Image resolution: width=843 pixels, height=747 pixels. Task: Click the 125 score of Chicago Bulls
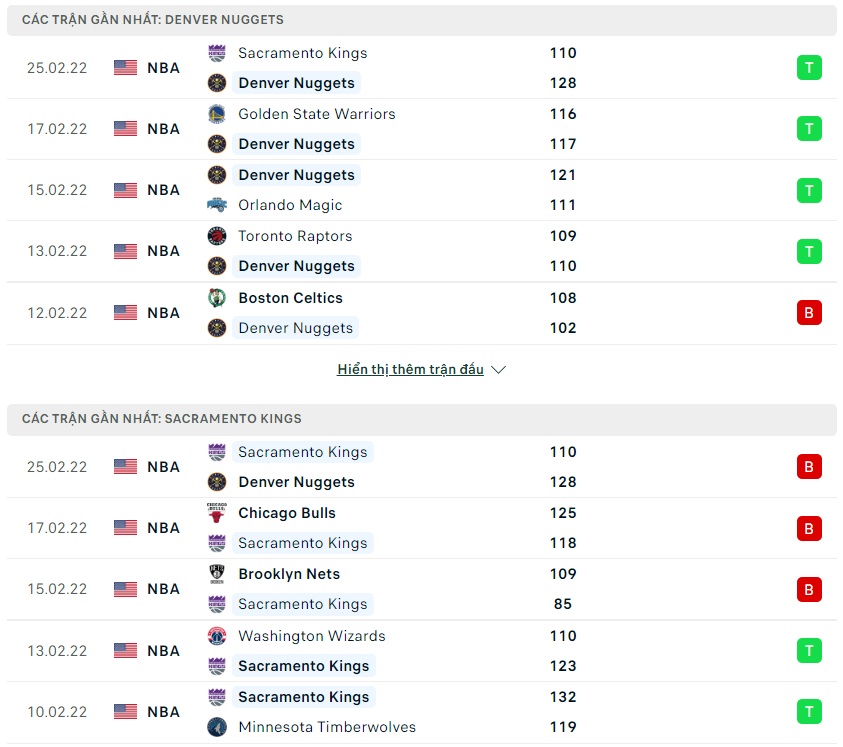pos(563,513)
